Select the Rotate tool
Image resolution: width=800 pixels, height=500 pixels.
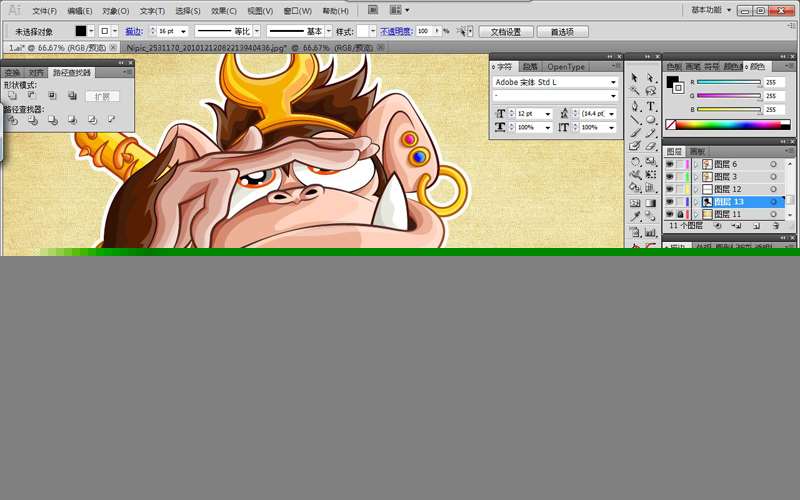click(634, 162)
